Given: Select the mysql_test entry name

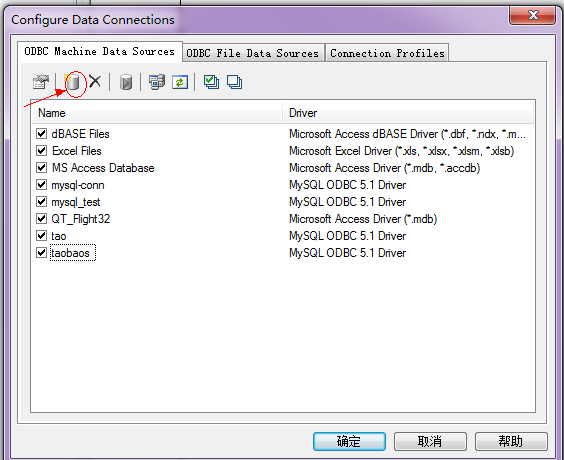Looking at the screenshot, I should click(x=76, y=202).
